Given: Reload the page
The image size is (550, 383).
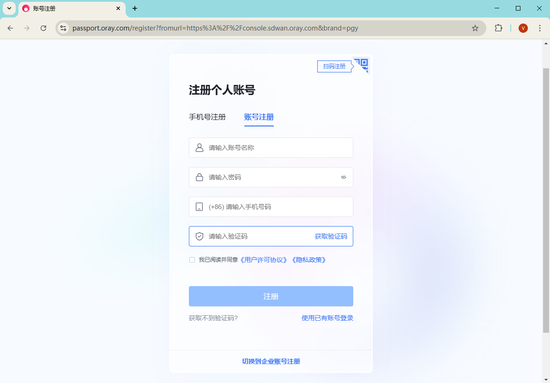Looking at the screenshot, I should point(43,28).
